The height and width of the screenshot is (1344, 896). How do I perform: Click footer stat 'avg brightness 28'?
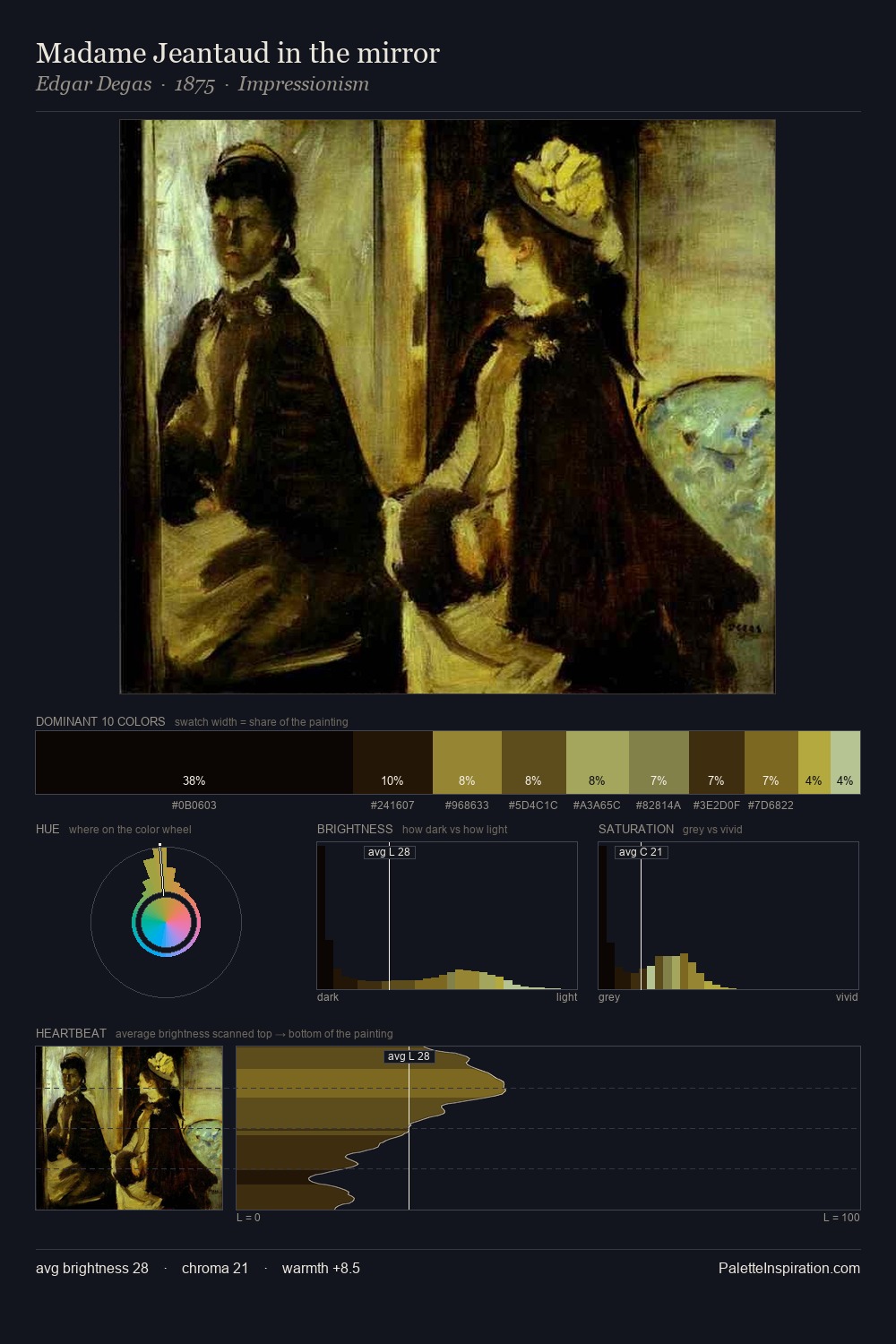pos(92,1268)
